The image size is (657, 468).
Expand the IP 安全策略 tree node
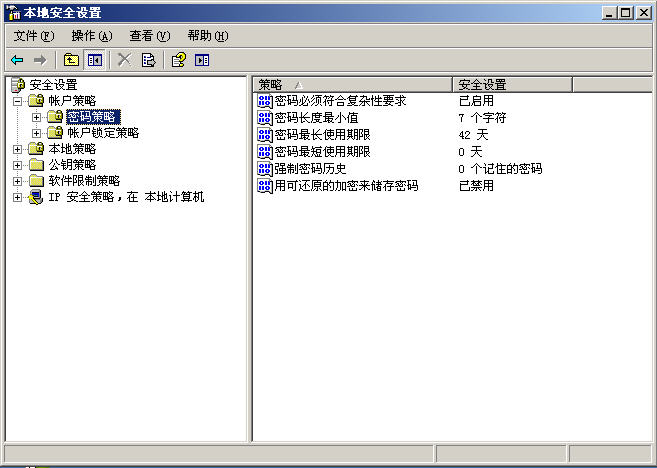[x=17, y=197]
